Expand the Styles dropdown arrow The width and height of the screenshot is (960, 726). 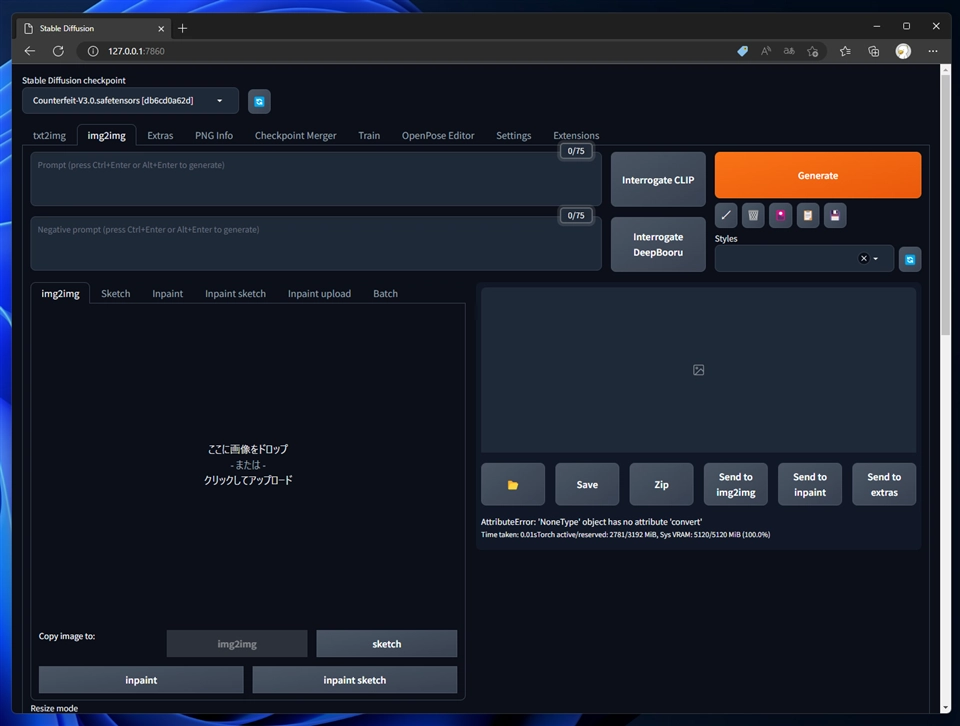[x=876, y=259]
